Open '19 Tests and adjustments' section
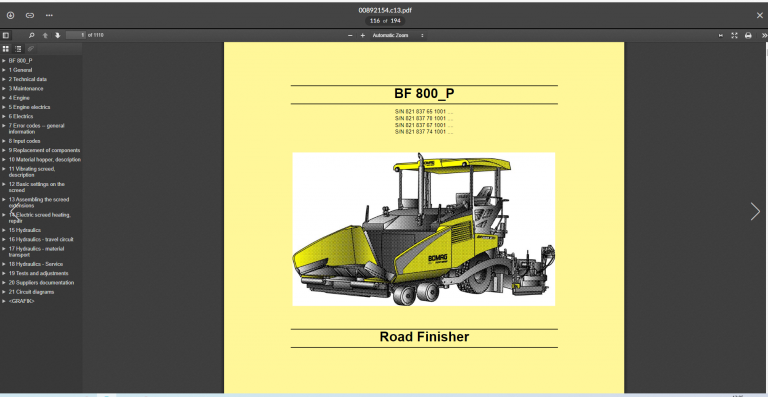768x397 pixels. [x=38, y=273]
